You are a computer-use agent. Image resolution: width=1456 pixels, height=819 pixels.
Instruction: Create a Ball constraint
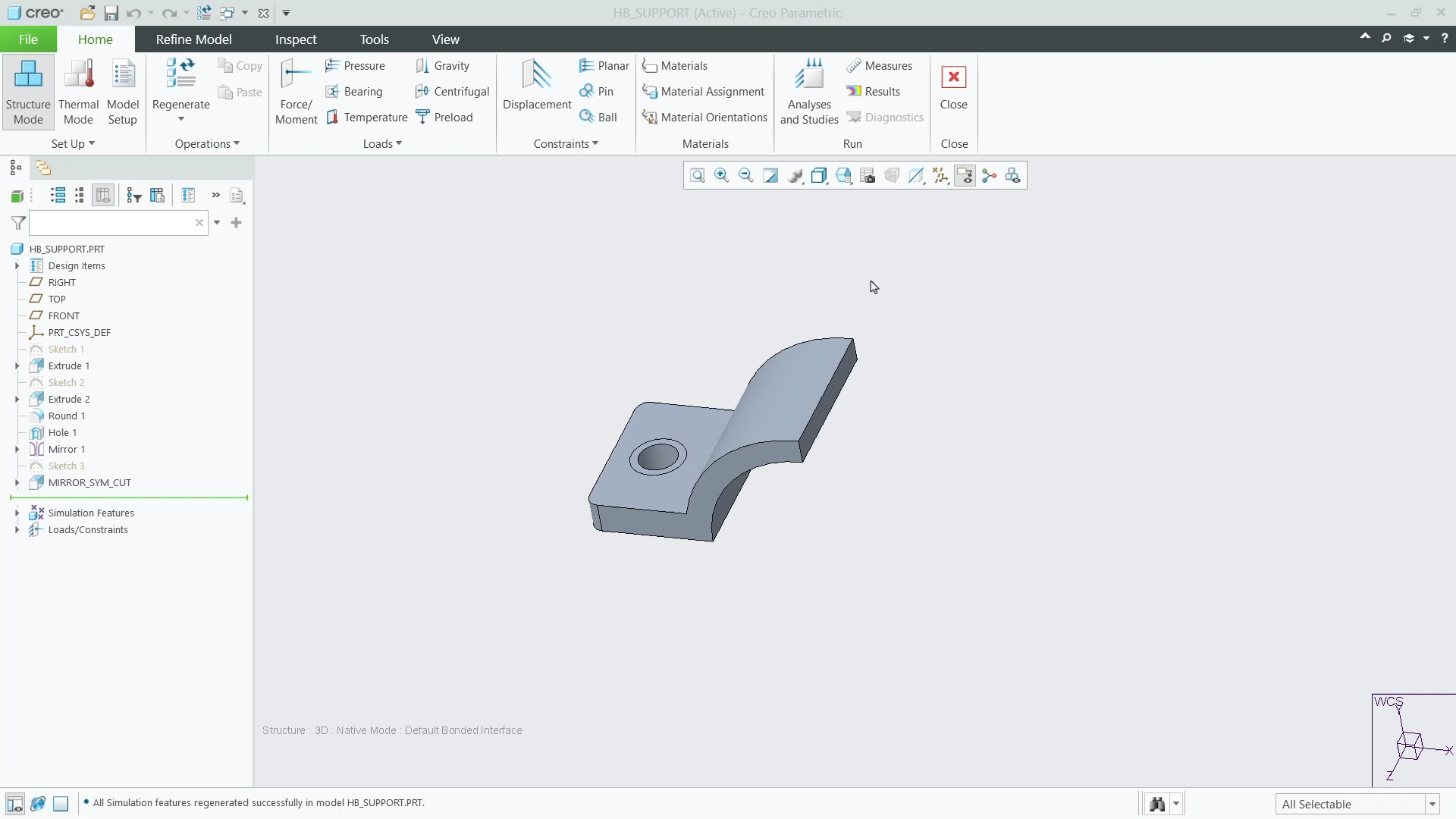(598, 118)
